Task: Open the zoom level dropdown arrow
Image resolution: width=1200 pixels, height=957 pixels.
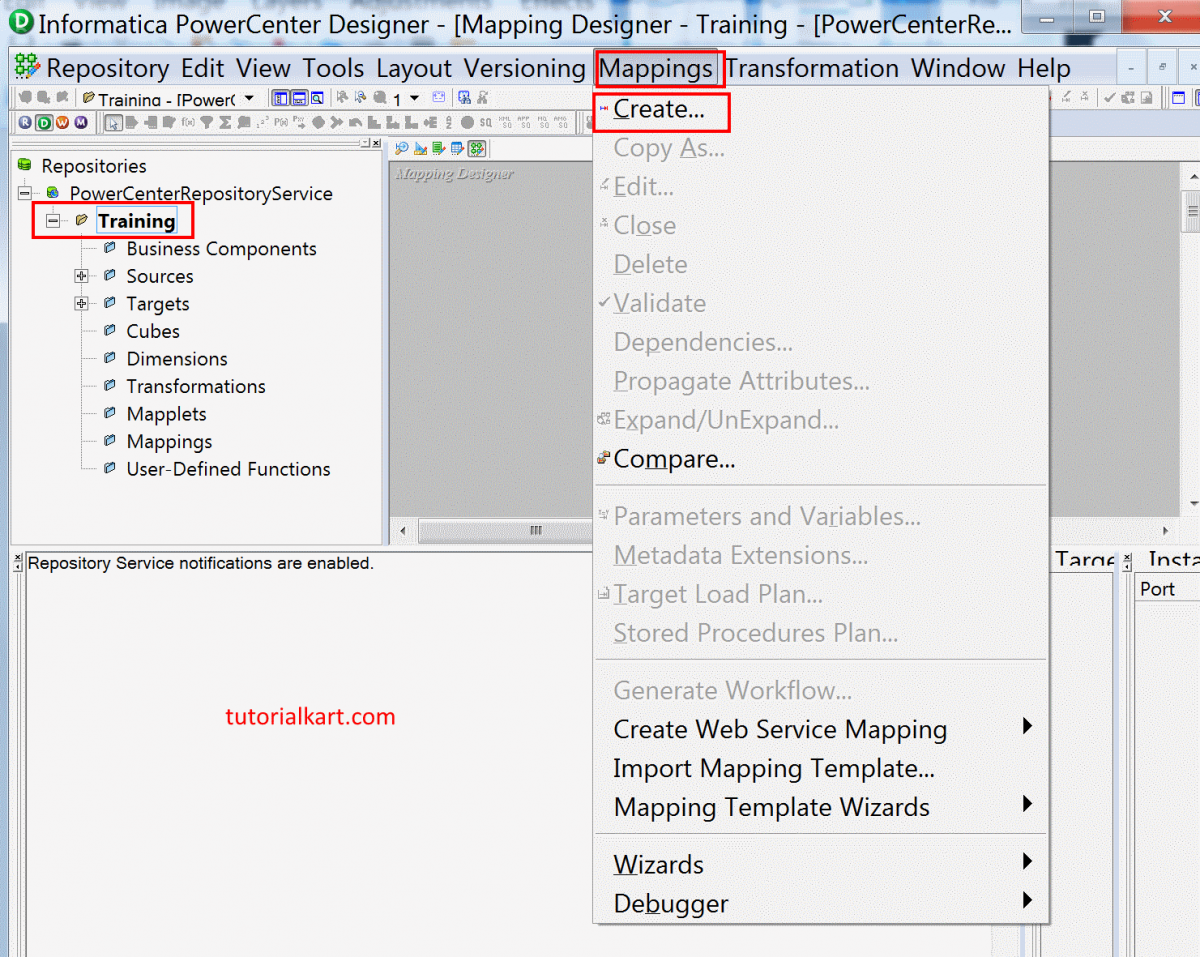Action: click(414, 97)
